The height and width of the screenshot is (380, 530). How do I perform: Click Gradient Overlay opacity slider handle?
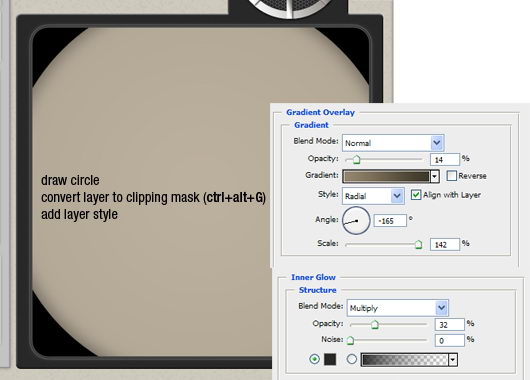[x=356, y=159]
